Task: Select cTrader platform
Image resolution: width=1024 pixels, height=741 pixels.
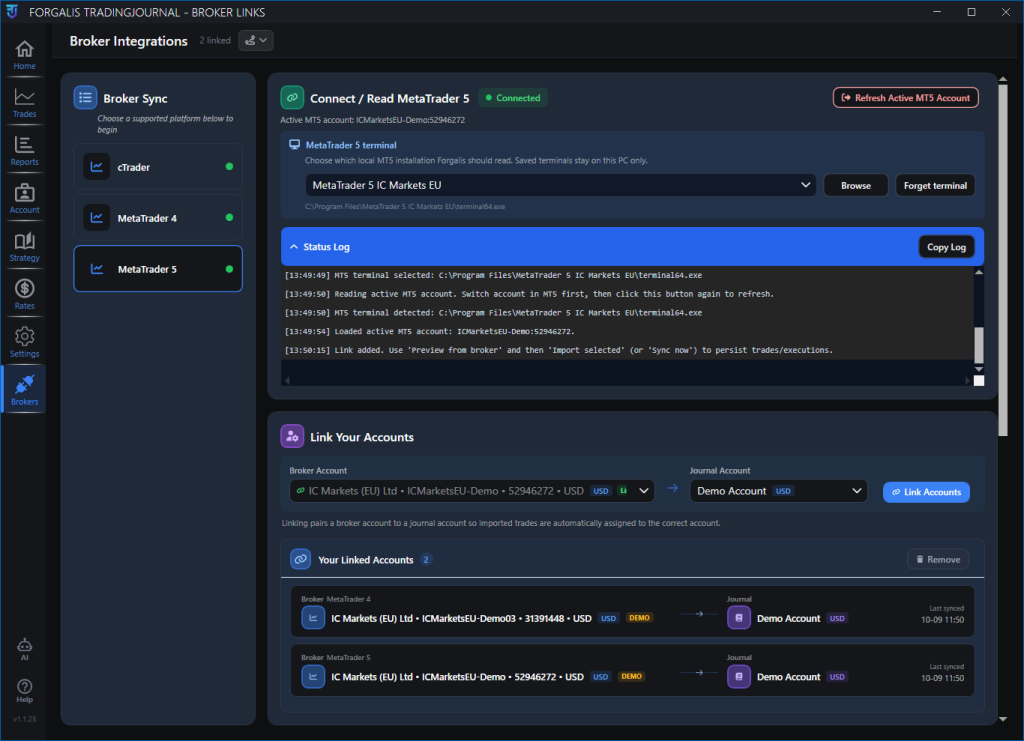Action: click(x=158, y=167)
